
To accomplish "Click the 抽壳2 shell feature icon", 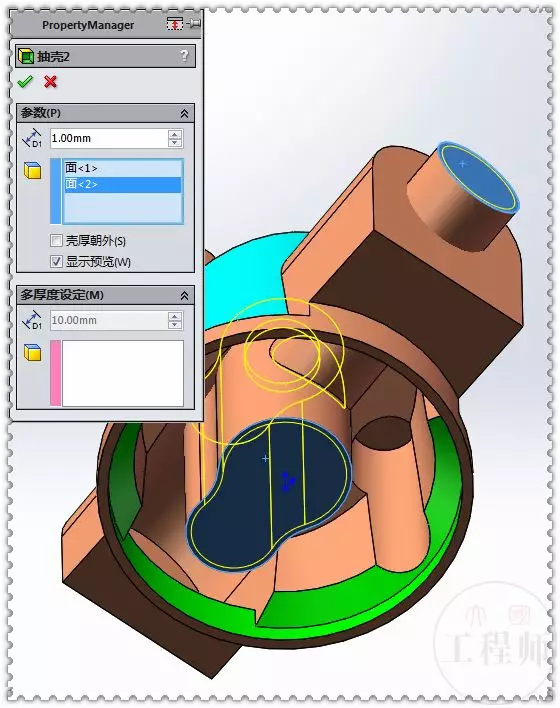I will pyautogui.click(x=26, y=56).
